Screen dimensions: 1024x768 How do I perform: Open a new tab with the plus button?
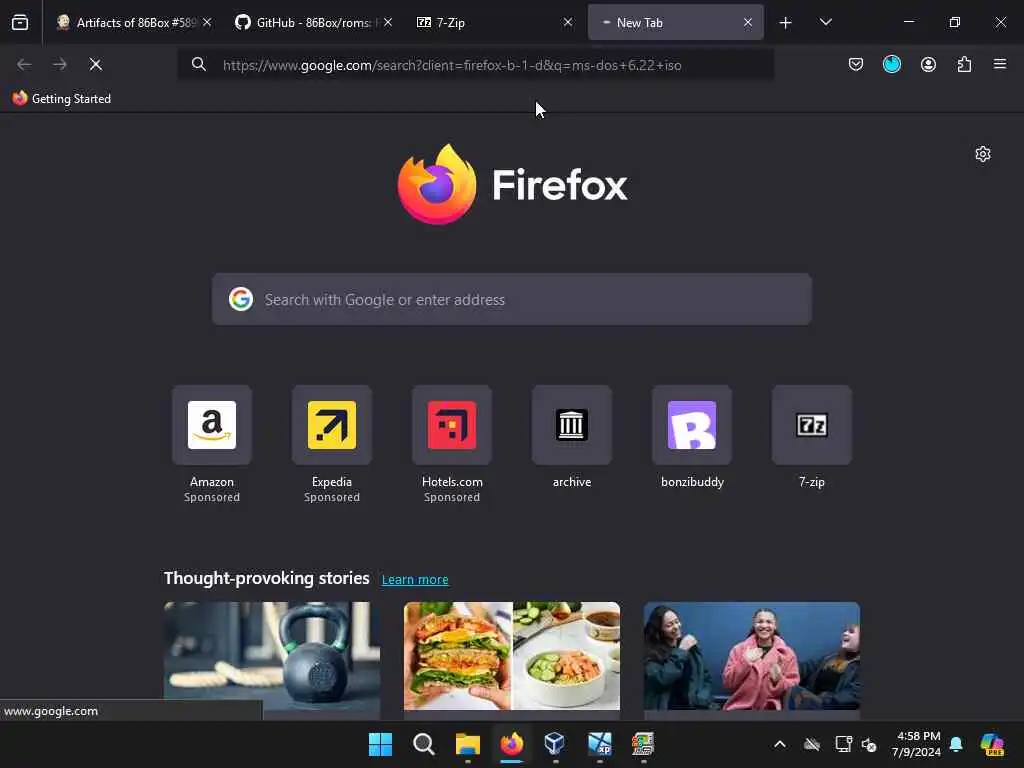pos(786,23)
